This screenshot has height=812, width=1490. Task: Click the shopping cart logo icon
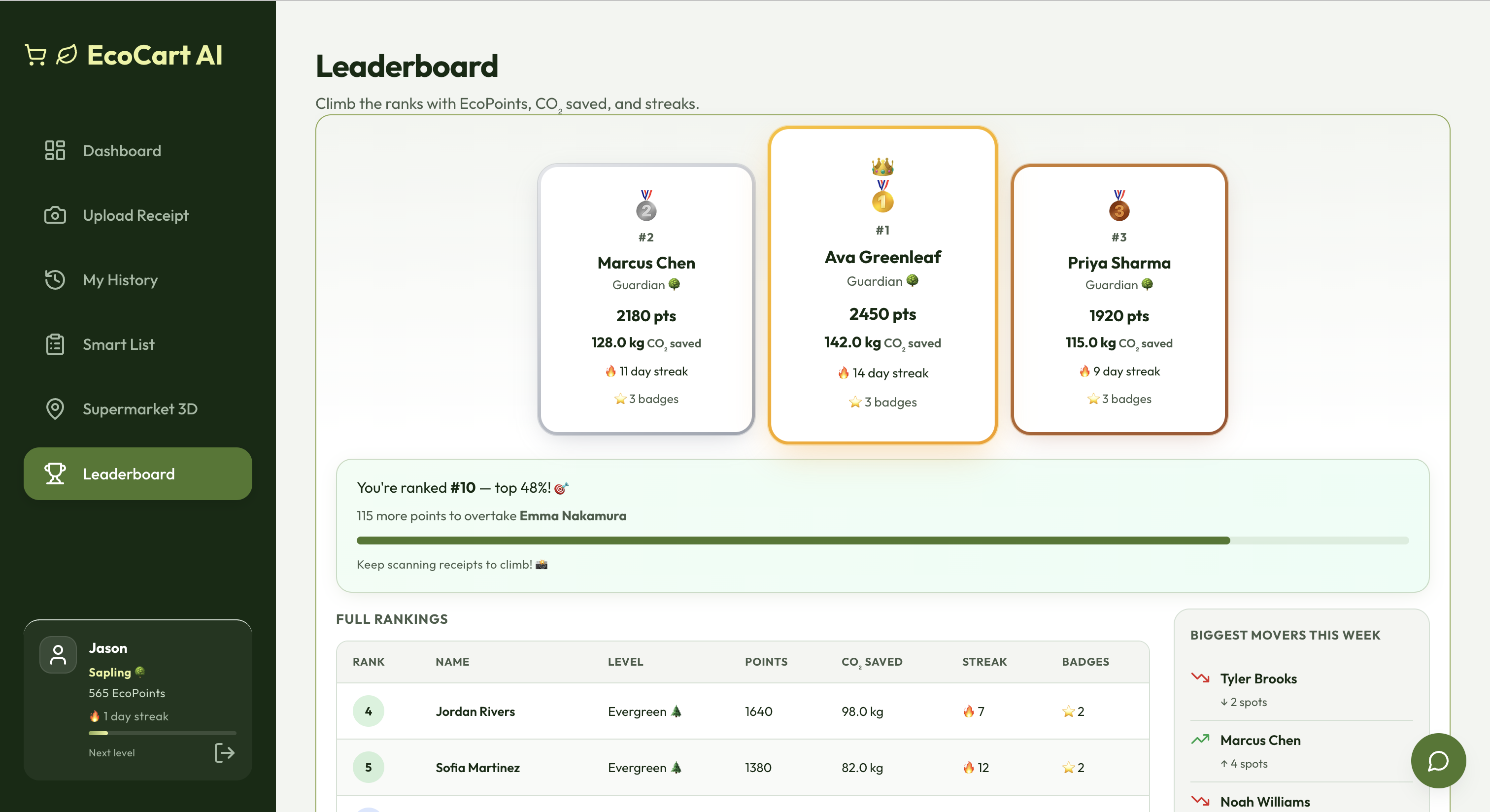[x=36, y=56]
